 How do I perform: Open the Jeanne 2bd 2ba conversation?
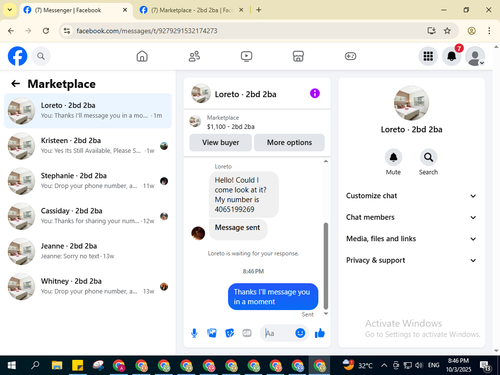[x=88, y=251]
